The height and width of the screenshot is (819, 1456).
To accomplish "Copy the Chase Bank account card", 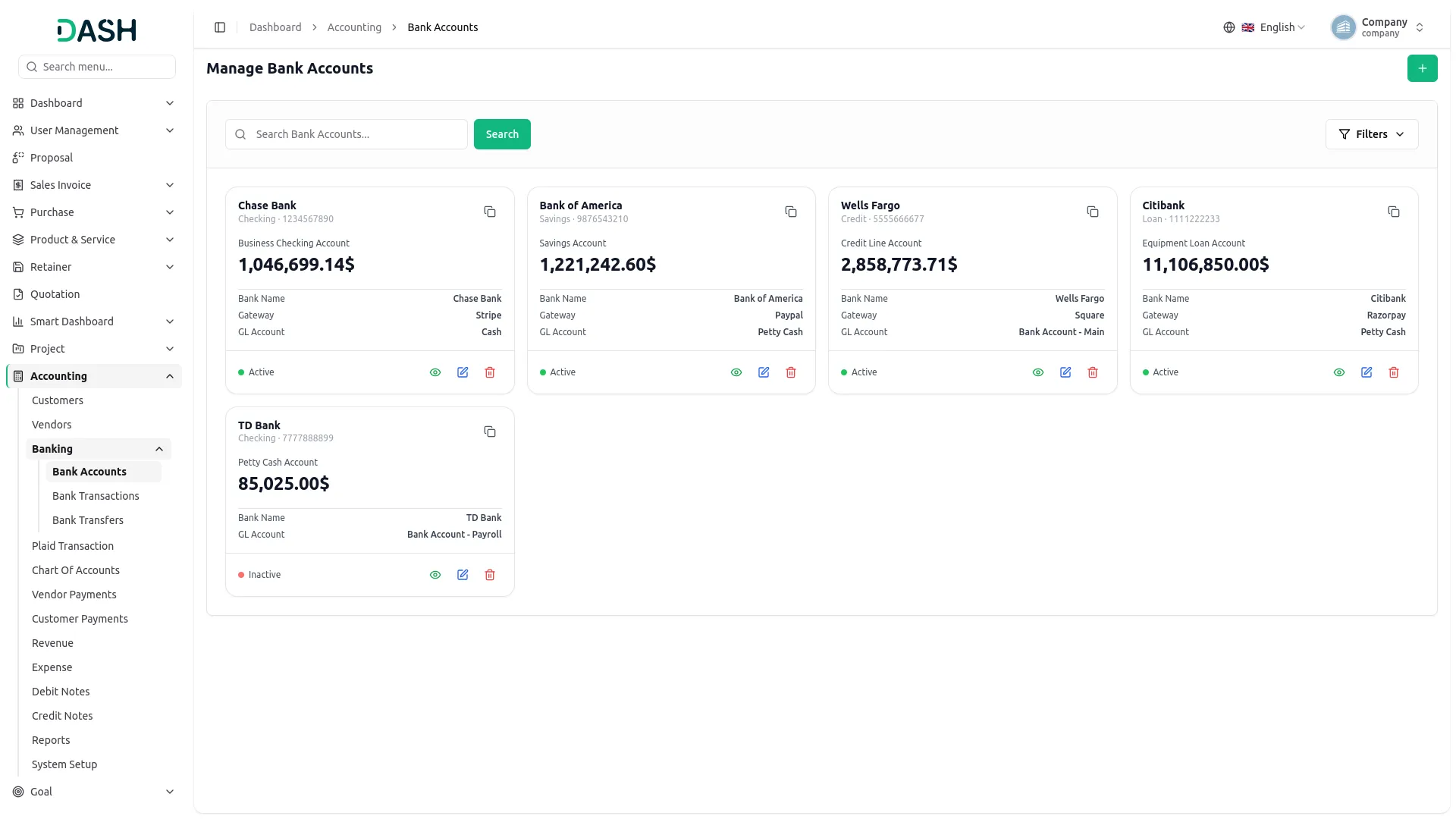I will coord(490,212).
